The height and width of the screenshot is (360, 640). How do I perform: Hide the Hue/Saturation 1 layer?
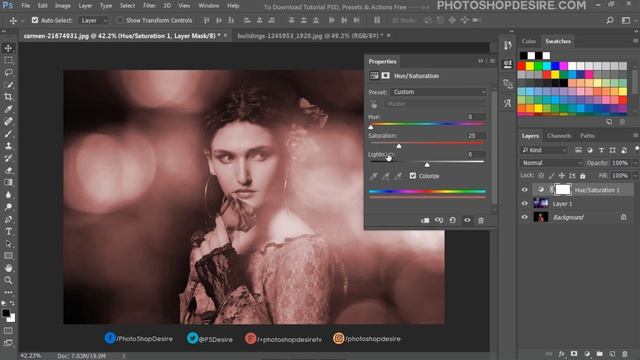(524, 190)
